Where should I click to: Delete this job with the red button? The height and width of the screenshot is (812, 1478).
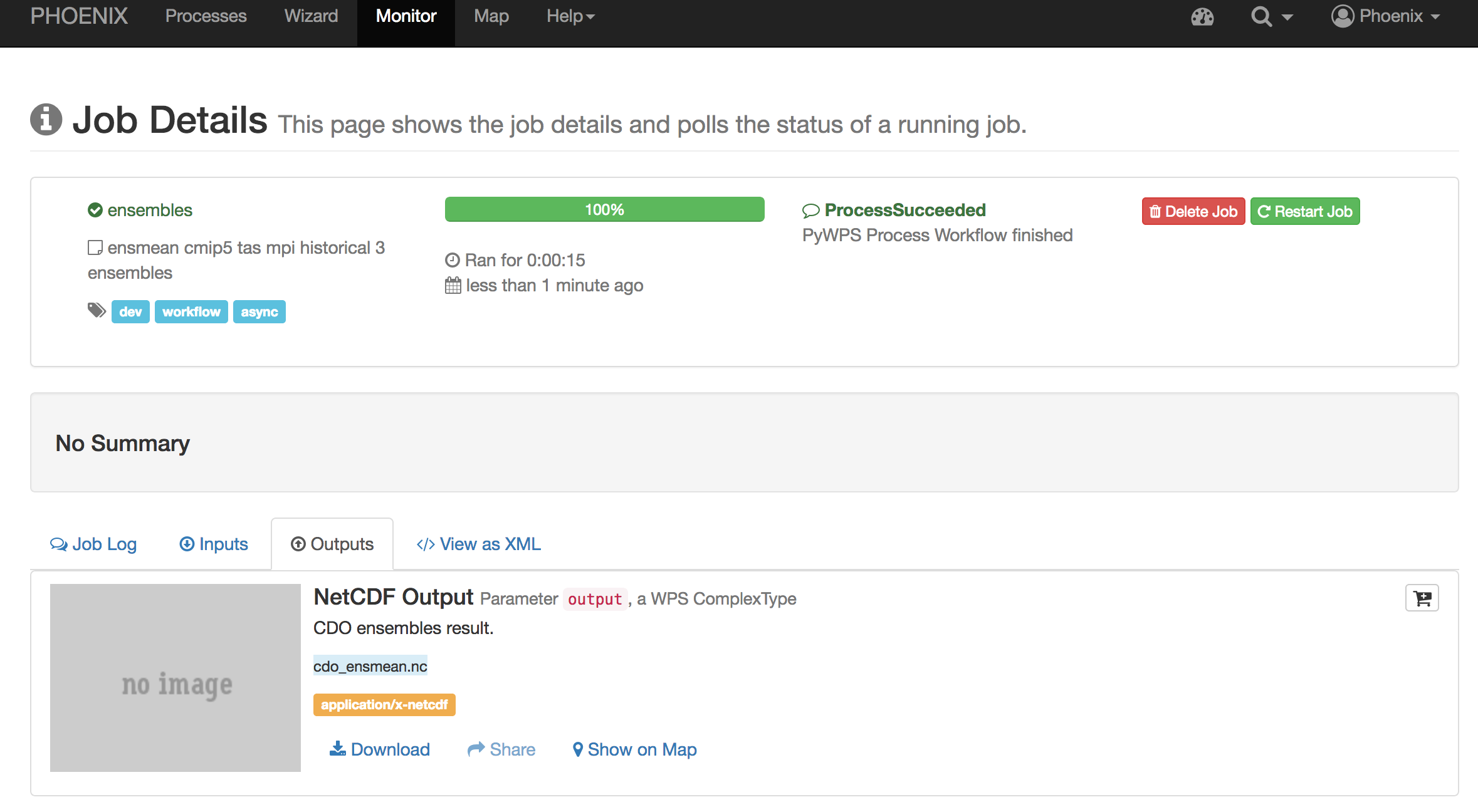coord(1193,211)
